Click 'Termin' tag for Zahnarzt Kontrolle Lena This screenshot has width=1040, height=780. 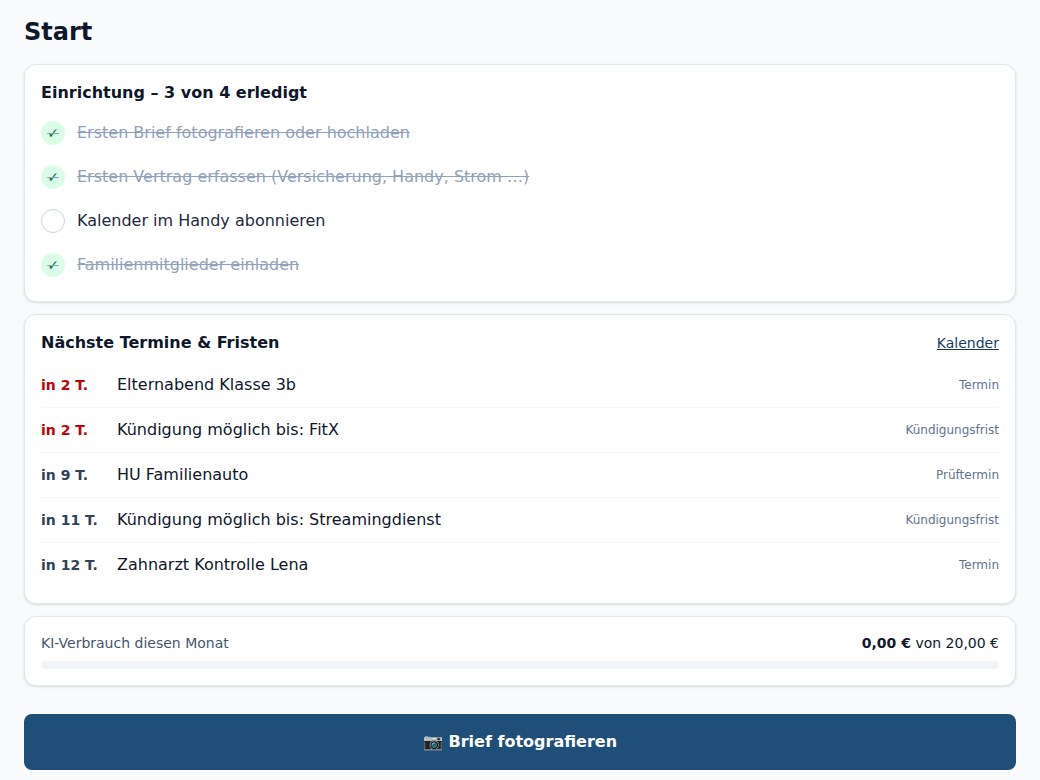[978, 565]
